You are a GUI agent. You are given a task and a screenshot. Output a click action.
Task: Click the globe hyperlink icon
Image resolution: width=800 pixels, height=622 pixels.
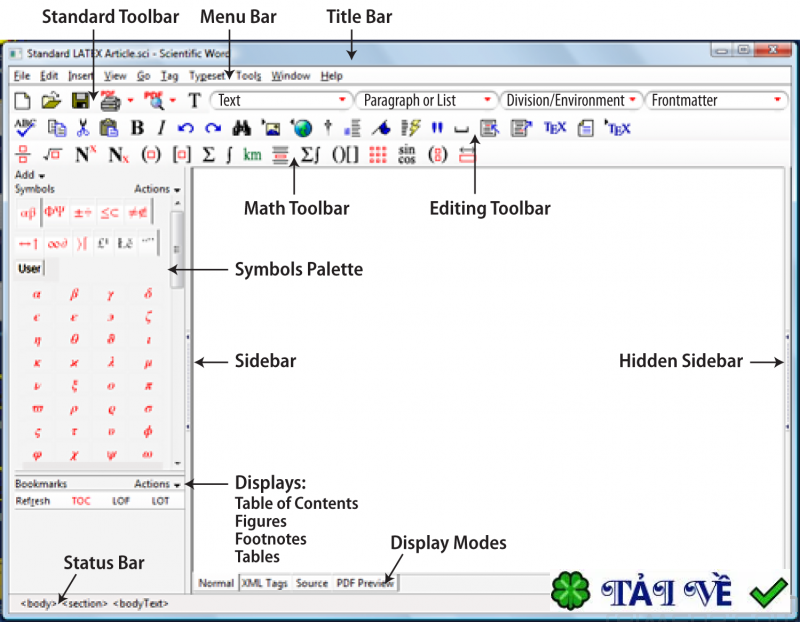tap(302, 128)
